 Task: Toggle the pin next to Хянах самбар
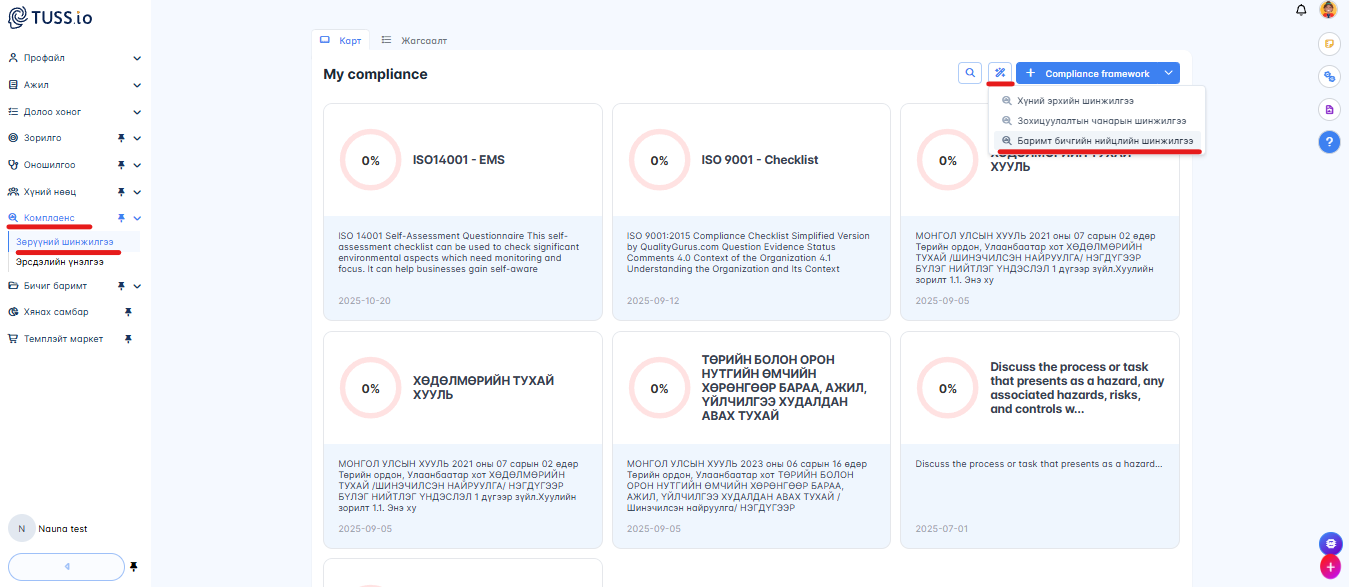click(128, 312)
